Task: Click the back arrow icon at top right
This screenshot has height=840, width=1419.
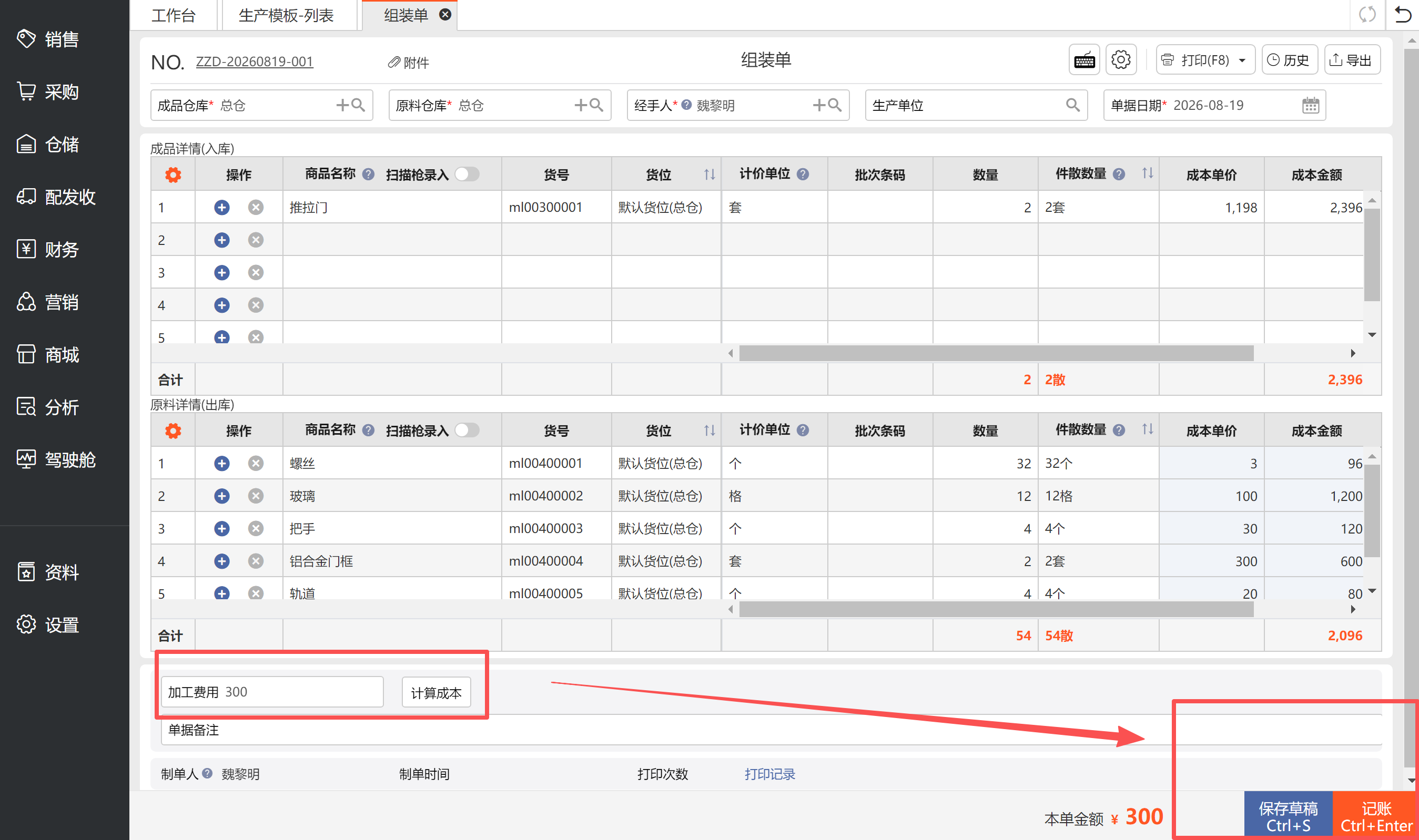Action: pyautogui.click(x=1403, y=14)
